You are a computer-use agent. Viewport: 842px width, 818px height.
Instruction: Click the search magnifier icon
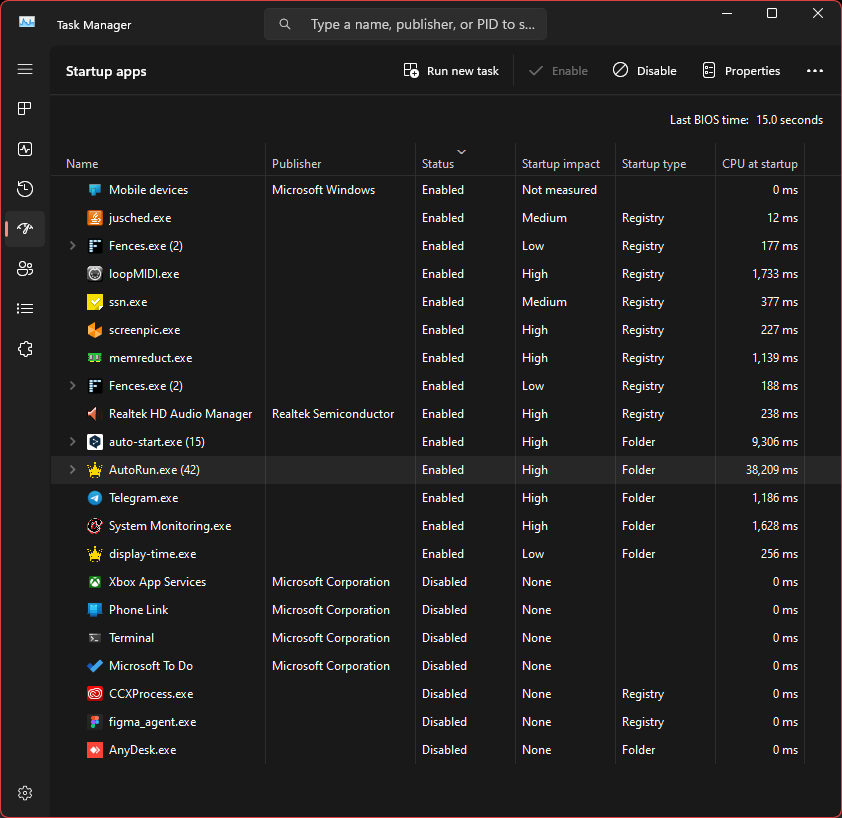[x=285, y=24]
